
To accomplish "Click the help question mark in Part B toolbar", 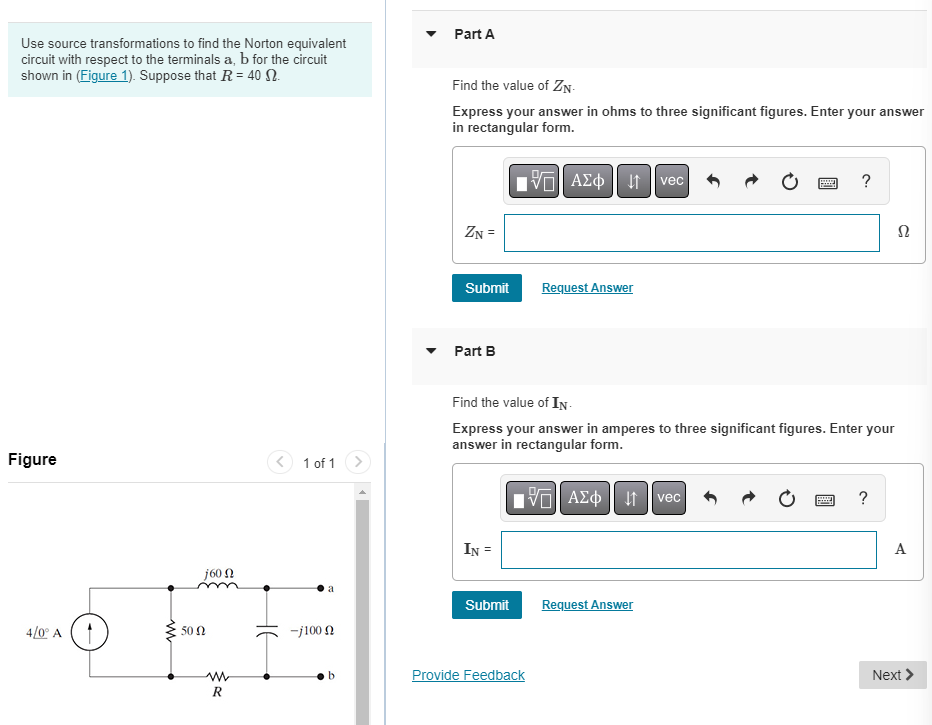I will (x=862, y=498).
